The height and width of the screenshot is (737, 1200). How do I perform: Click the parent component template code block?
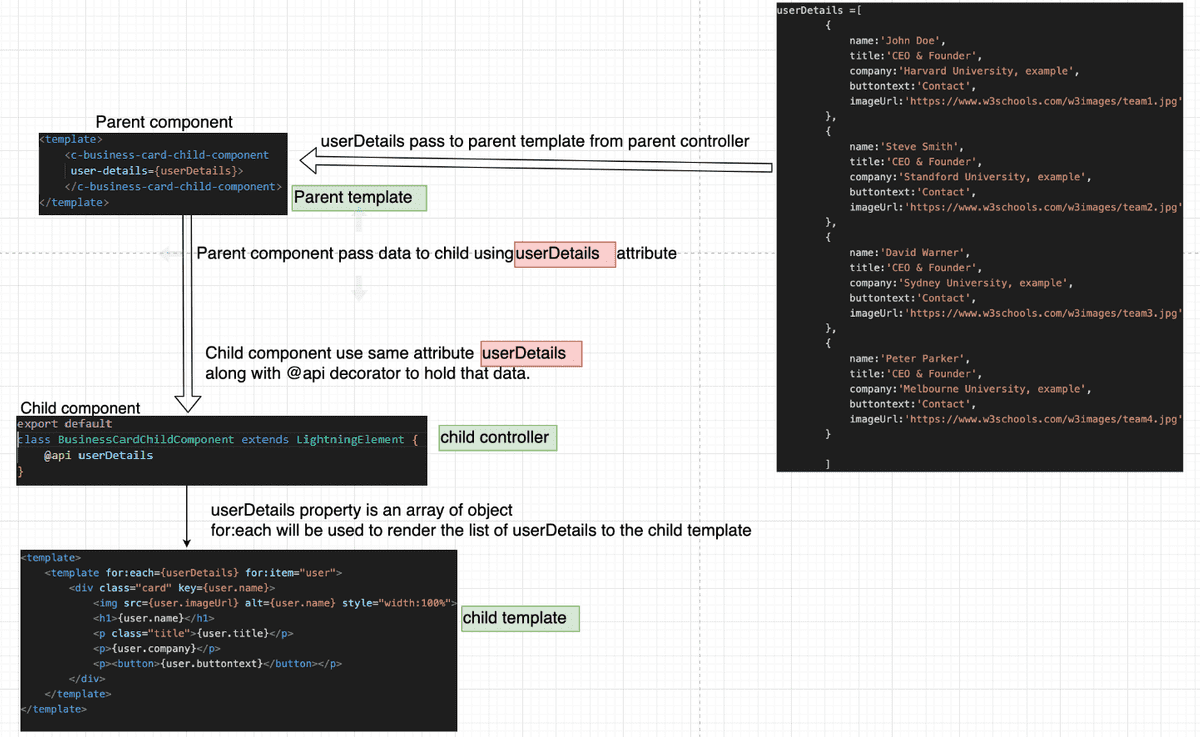click(x=162, y=170)
